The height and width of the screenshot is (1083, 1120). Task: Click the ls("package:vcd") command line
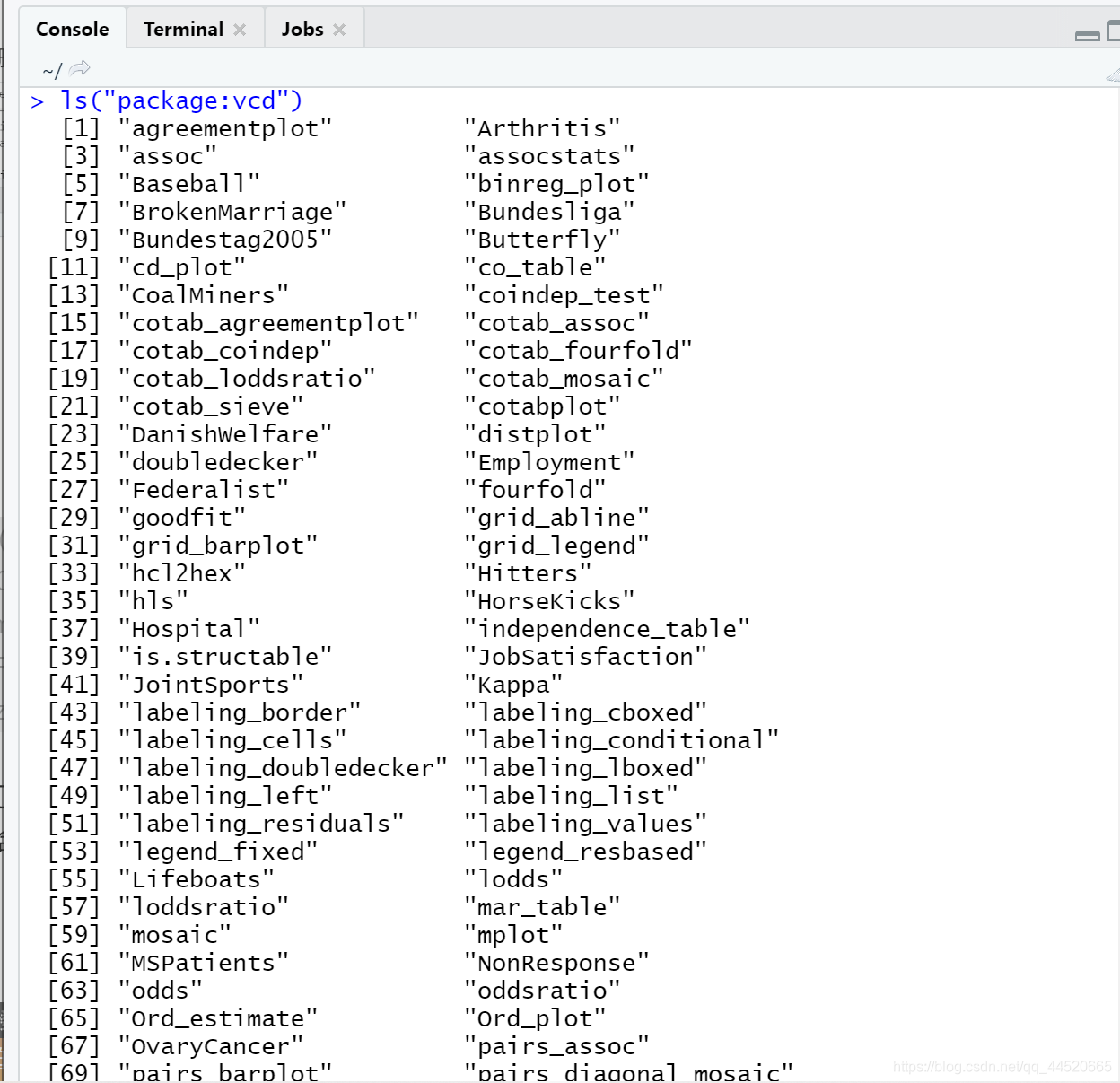pos(181,100)
